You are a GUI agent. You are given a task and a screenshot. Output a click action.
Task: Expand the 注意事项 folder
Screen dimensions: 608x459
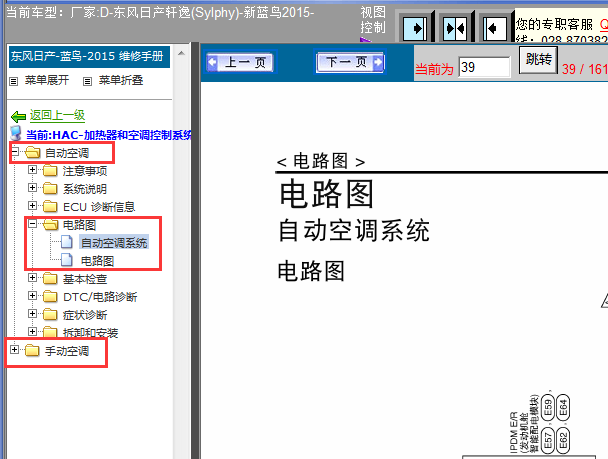33,170
